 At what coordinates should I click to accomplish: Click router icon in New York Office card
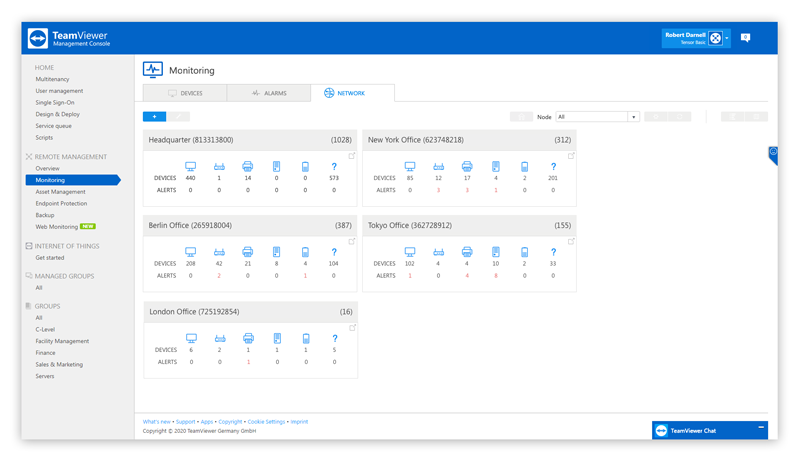[438, 167]
